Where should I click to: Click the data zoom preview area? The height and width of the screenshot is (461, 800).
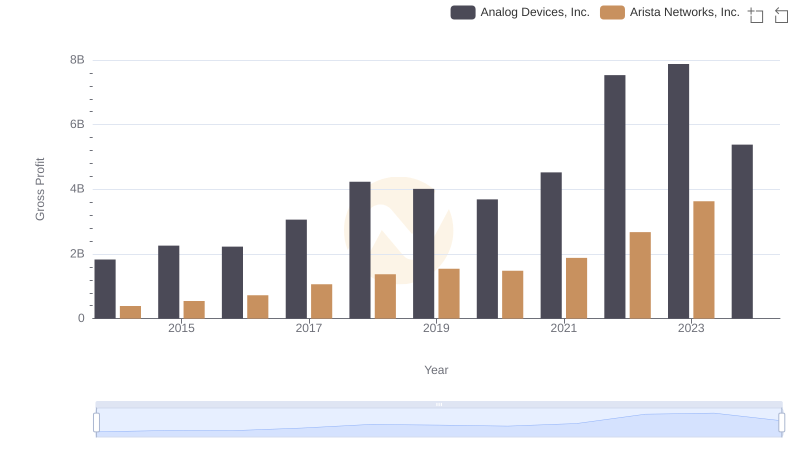[x=439, y=423]
